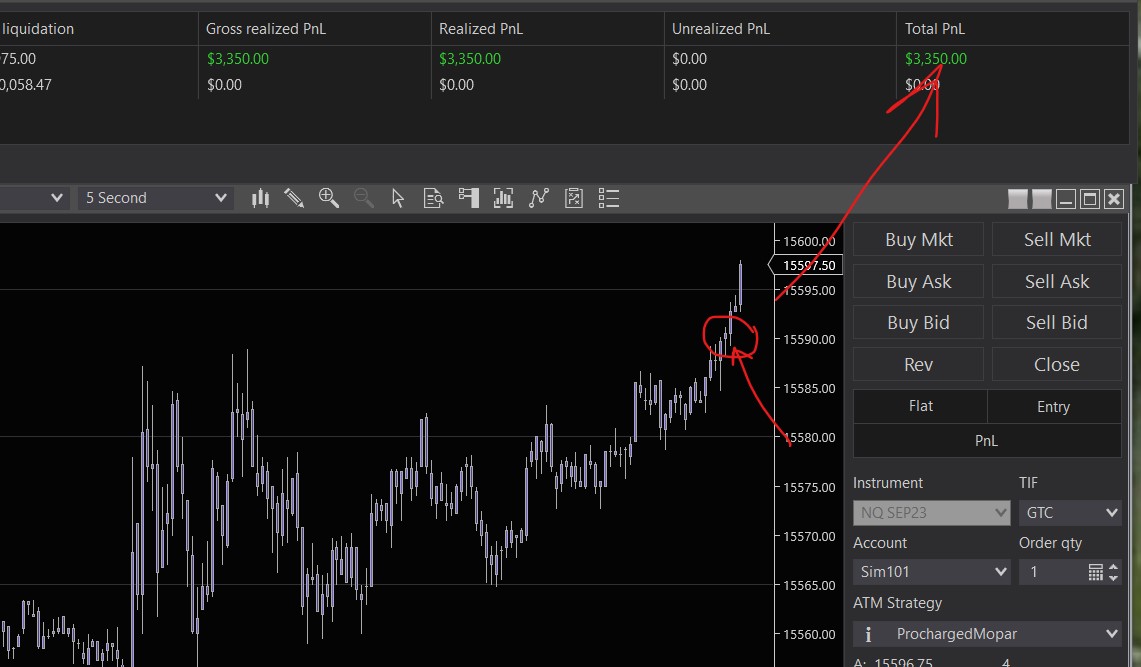
Task: Maximize the chart window
Action: (1090, 199)
